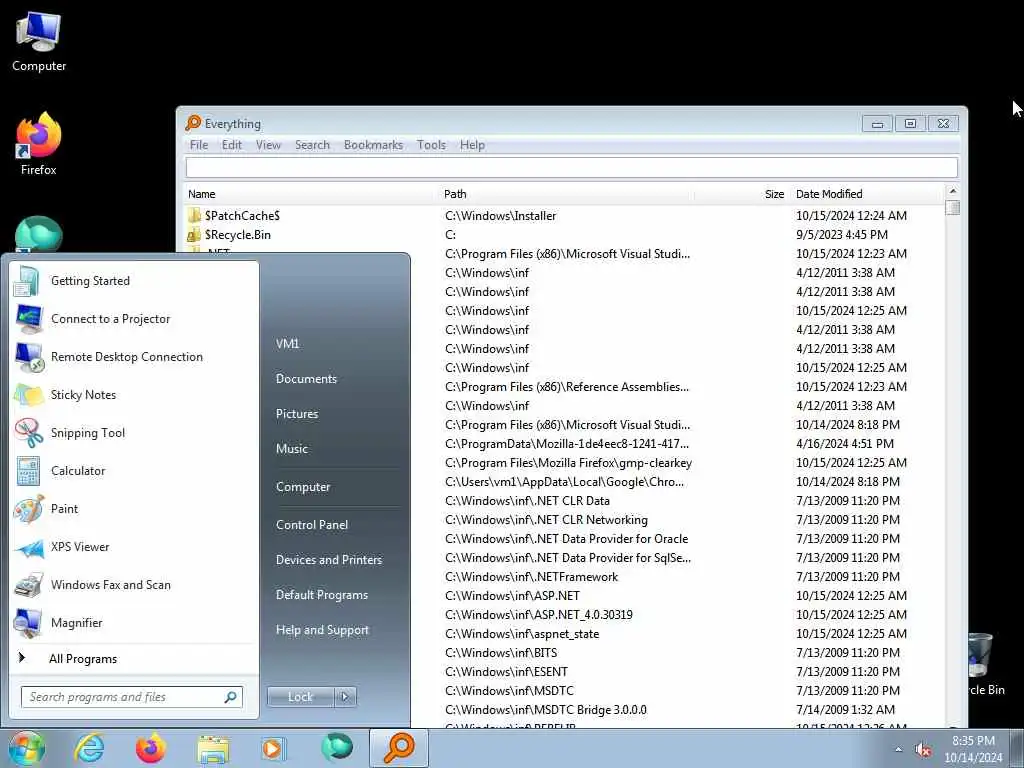The width and height of the screenshot is (1024, 768).
Task: Click the Windows Start orb
Action: [26, 748]
